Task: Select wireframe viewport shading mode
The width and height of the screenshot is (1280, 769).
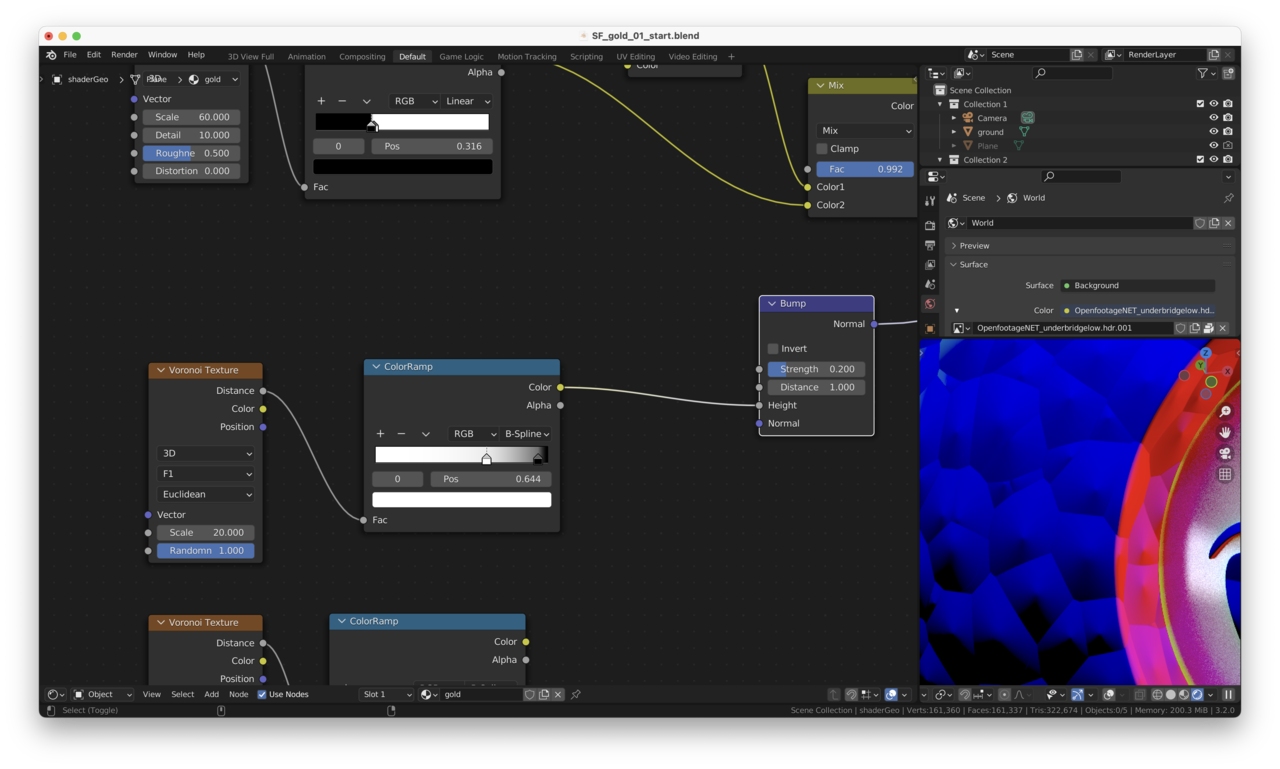Action: click(1158, 695)
